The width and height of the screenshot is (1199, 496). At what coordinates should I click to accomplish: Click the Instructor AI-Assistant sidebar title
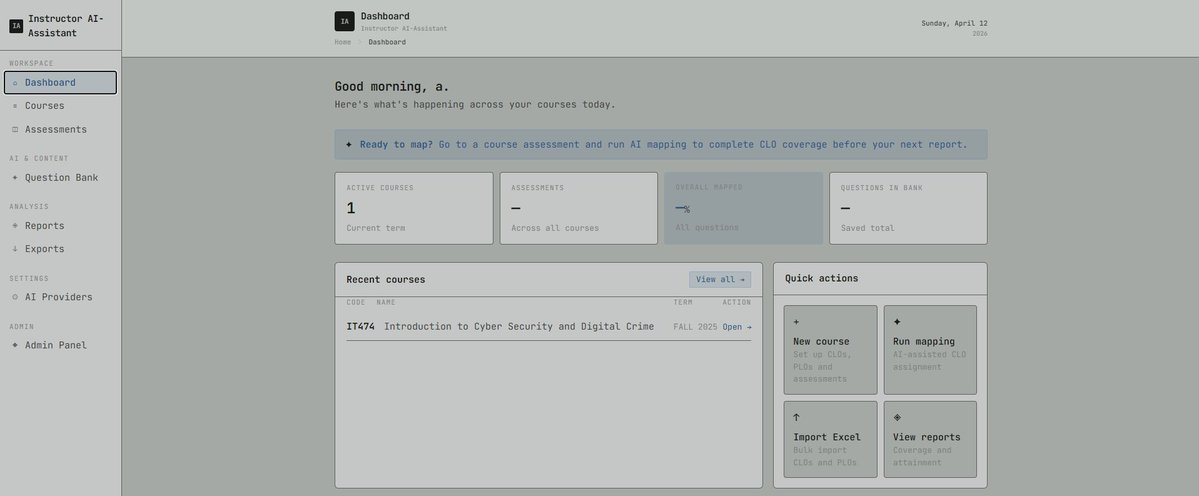tap(66, 26)
